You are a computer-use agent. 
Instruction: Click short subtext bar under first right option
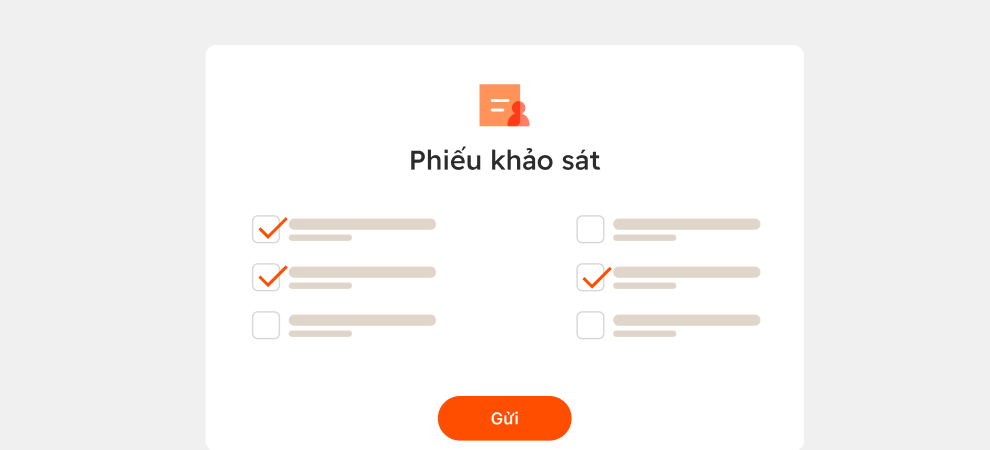pyautogui.click(x=644, y=238)
